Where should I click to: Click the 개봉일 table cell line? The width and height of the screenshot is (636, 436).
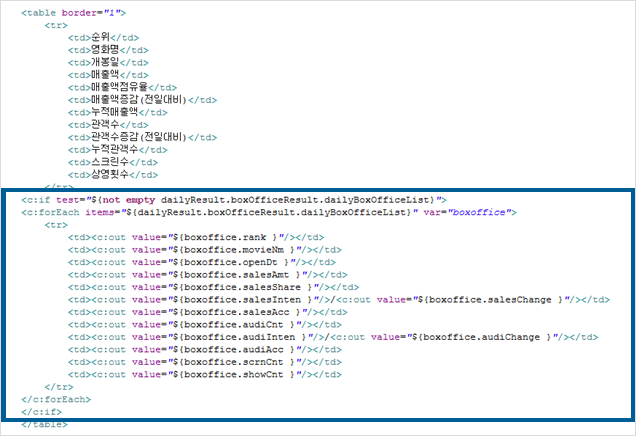coord(108,63)
